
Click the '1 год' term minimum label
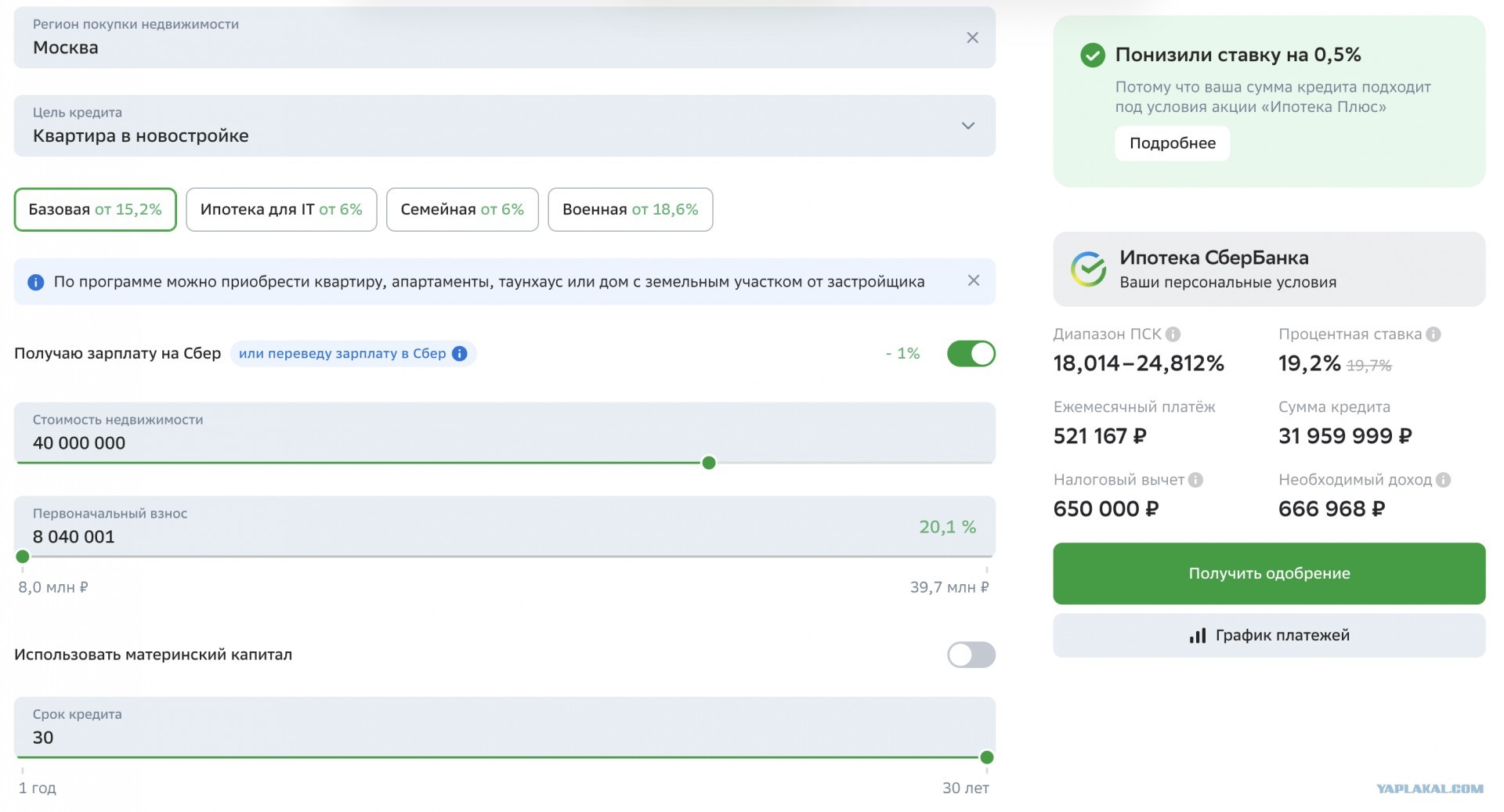38,789
